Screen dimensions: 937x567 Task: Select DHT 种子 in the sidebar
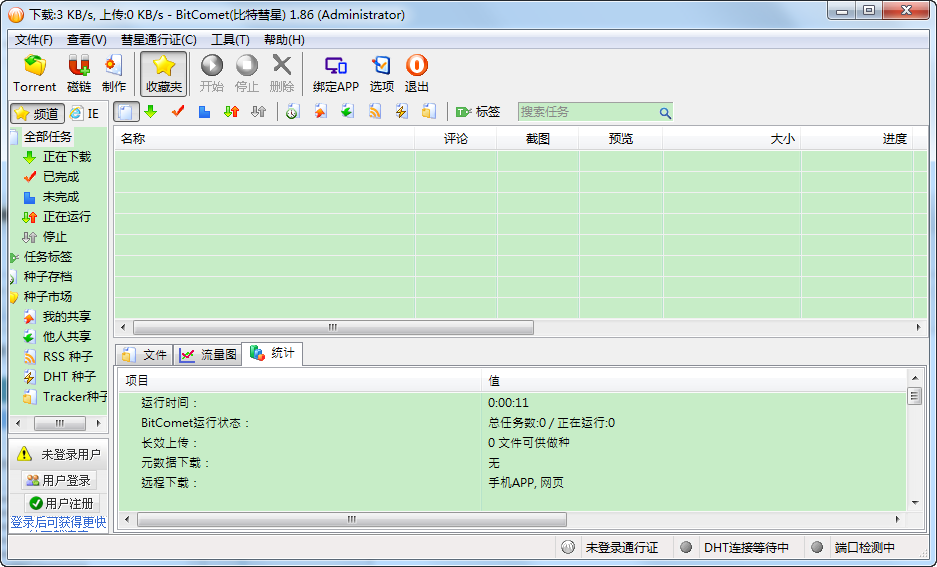pos(69,377)
